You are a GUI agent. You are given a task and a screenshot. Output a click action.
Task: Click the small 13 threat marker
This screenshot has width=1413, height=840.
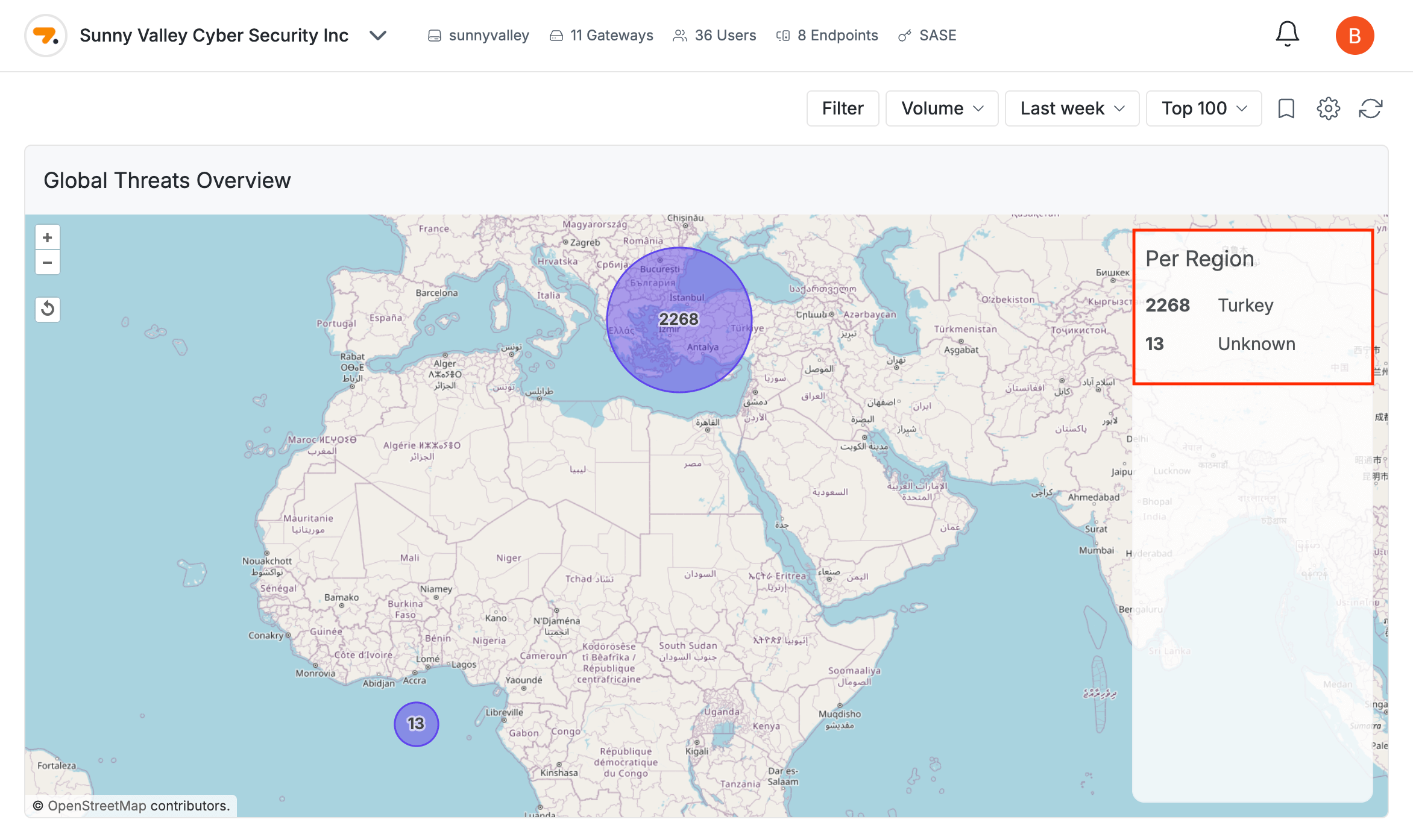point(416,724)
